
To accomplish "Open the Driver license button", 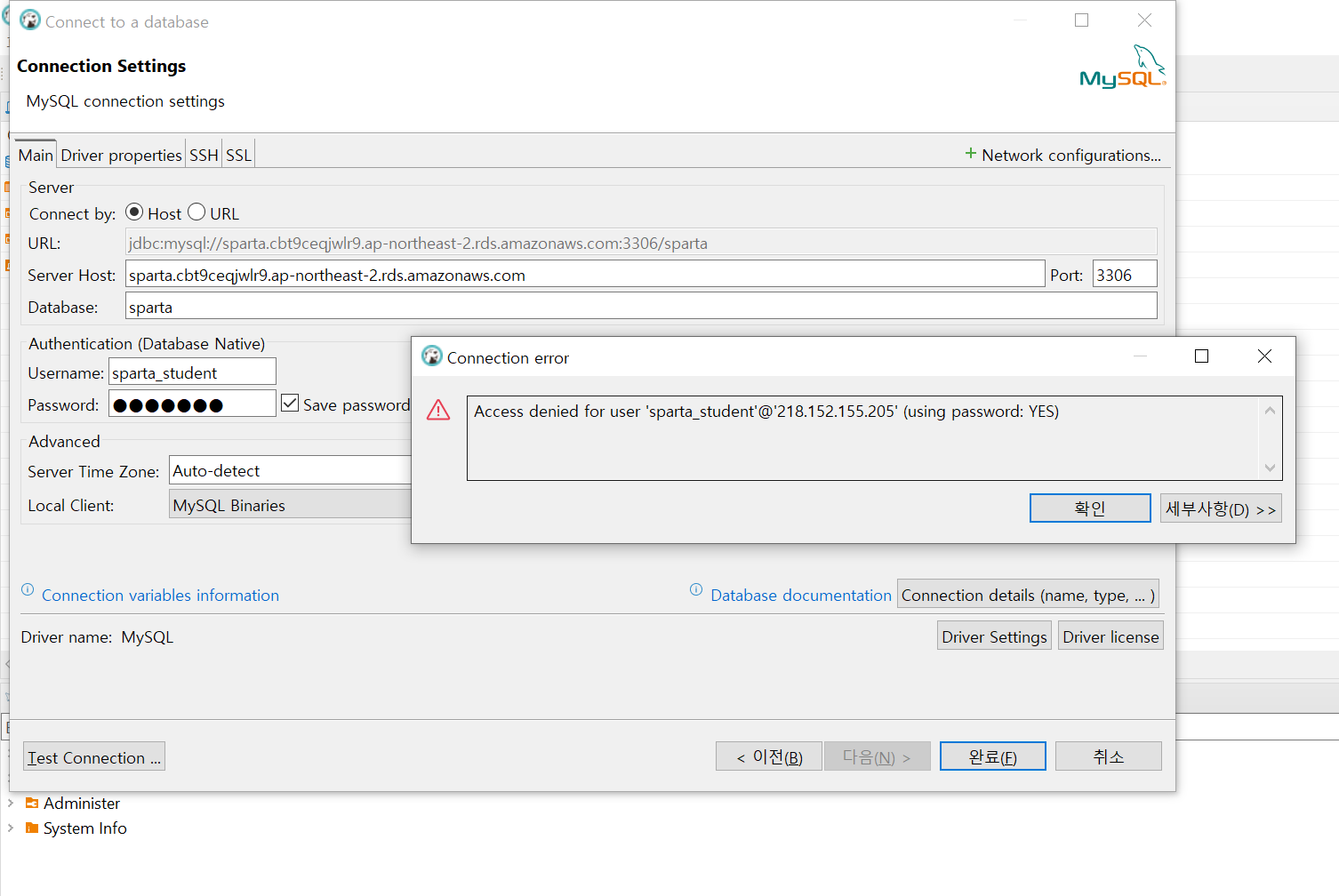I will point(1110,636).
